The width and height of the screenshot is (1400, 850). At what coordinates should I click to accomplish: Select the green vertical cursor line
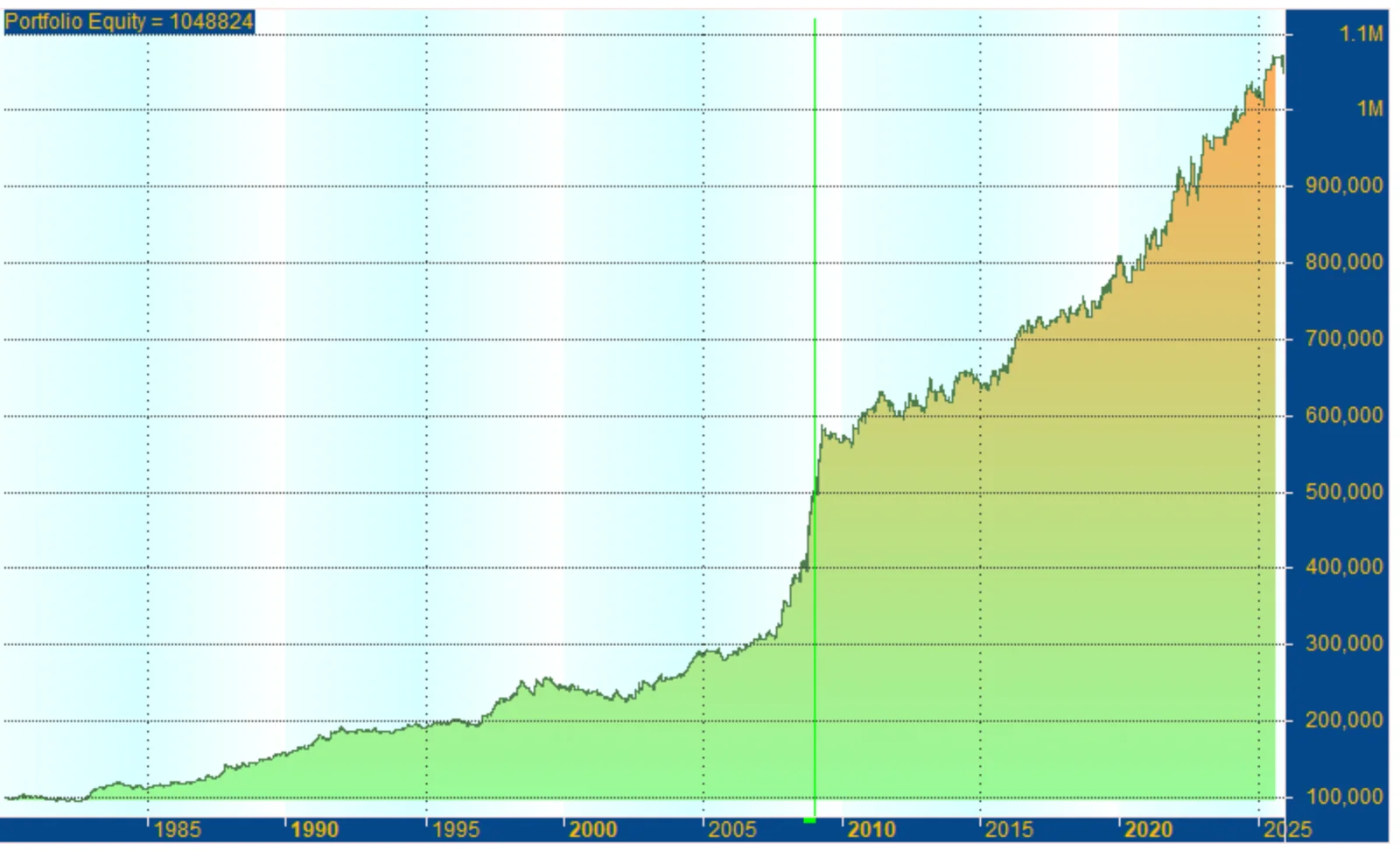815,418
